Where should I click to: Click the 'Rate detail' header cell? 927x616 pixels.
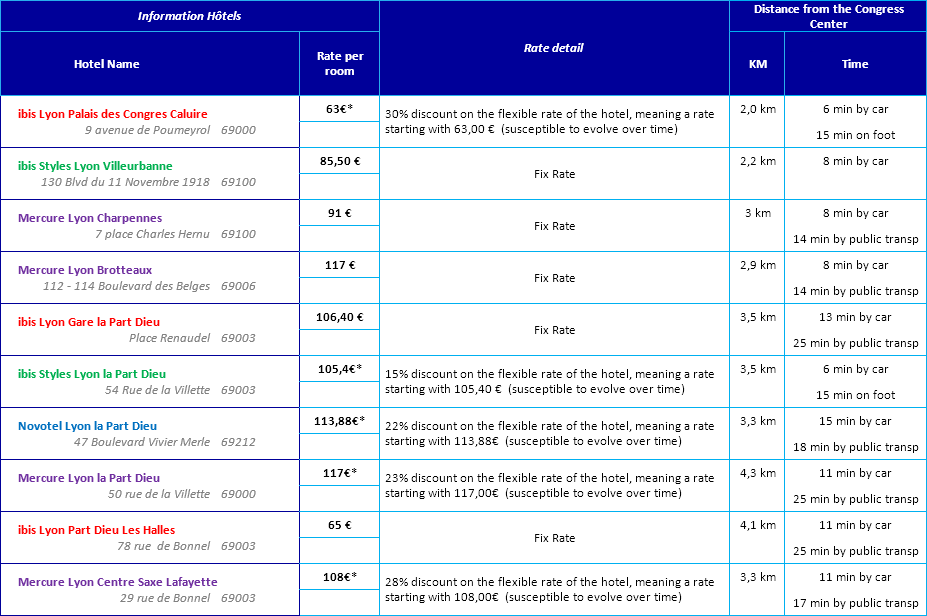(554, 48)
